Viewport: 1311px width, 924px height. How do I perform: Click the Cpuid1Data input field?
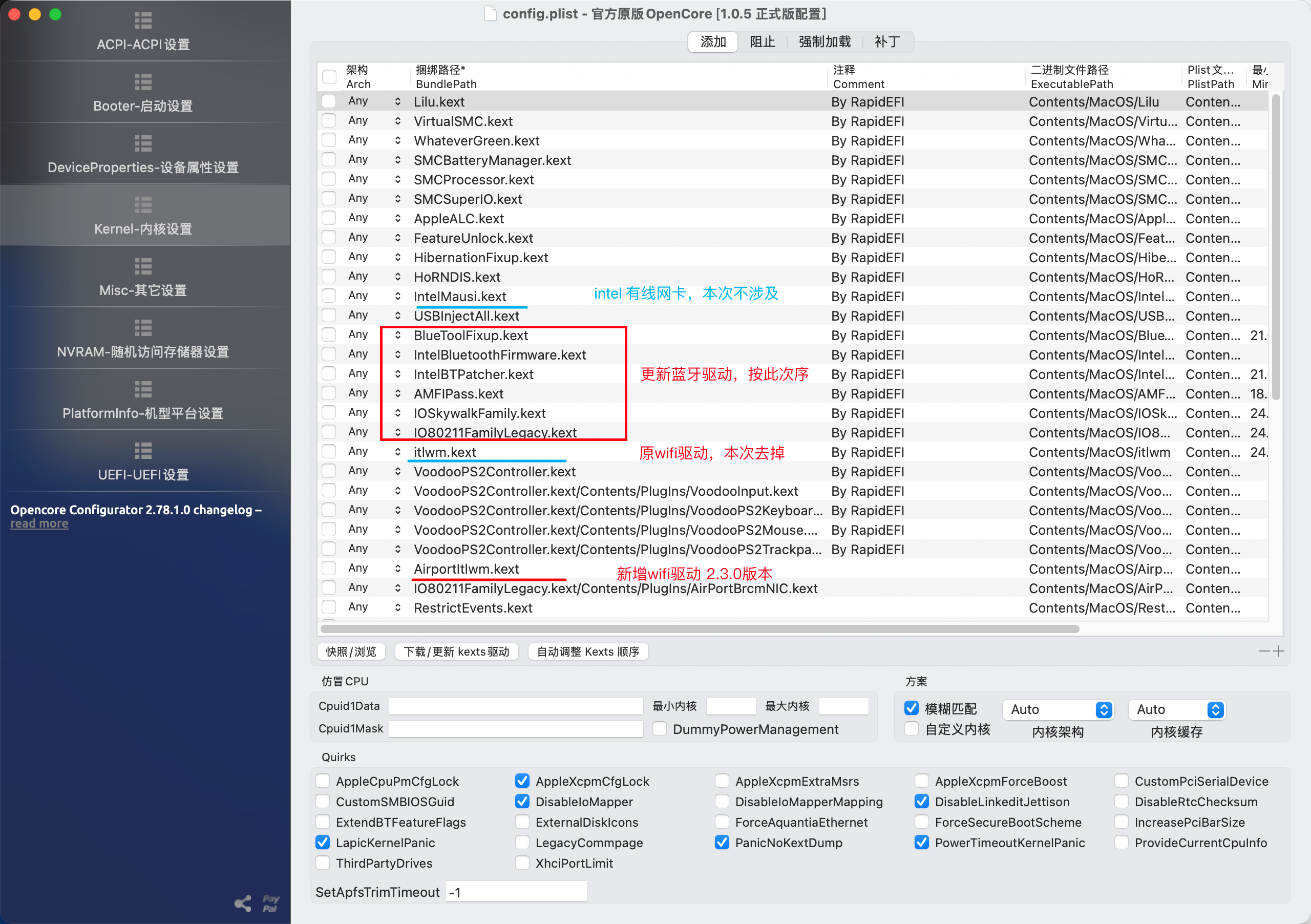[x=516, y=706]
